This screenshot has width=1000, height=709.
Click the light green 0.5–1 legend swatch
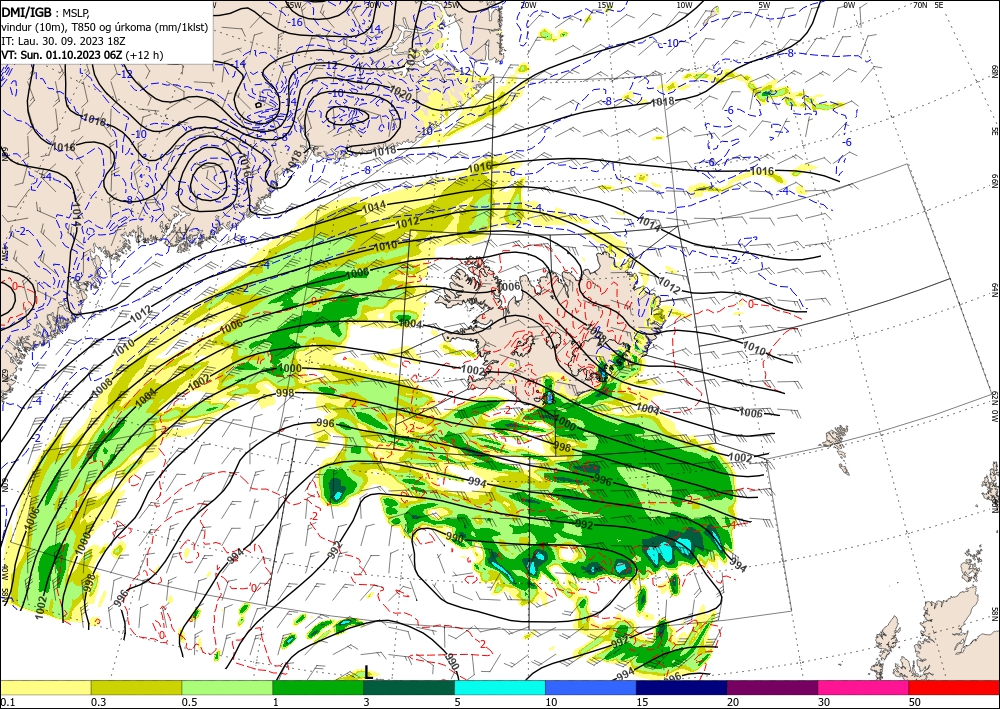(227, 687)
